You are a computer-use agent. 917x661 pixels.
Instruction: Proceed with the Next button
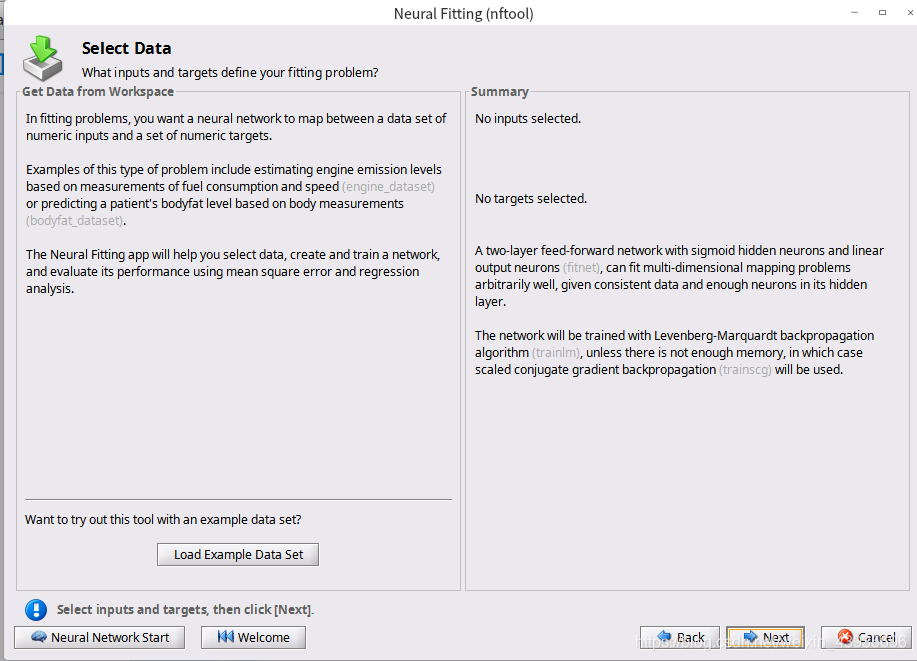click(766, 637)
